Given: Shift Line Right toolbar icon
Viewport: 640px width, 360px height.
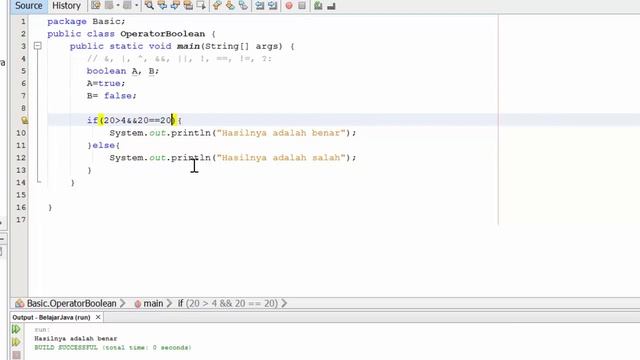Looking at the screenshot, I should coord(272,5).
